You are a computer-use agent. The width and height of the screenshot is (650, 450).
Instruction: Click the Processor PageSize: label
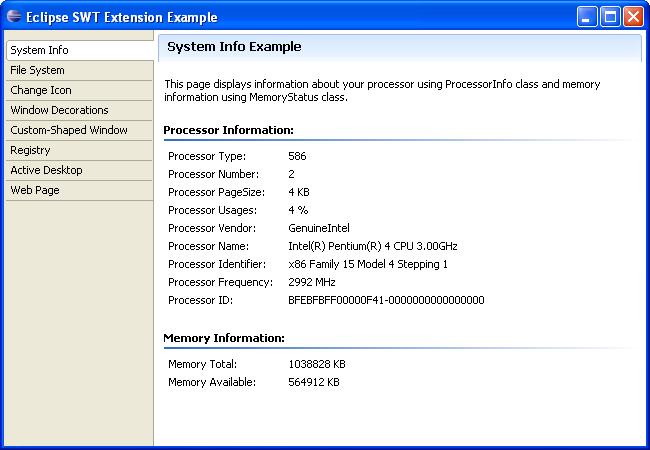tap(216, 192)
